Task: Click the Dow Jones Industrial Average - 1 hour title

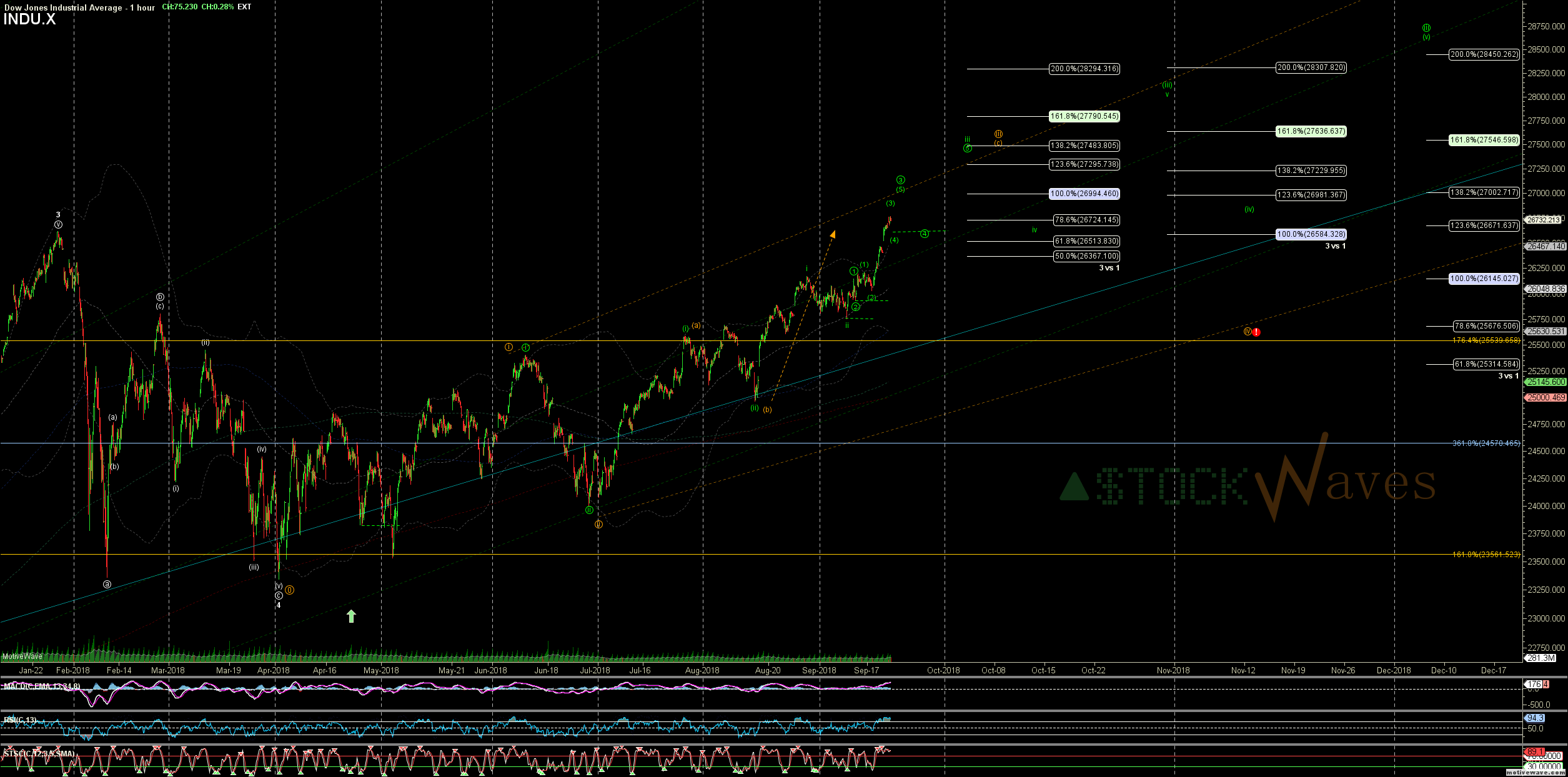Action: click(x=79, y=7)
